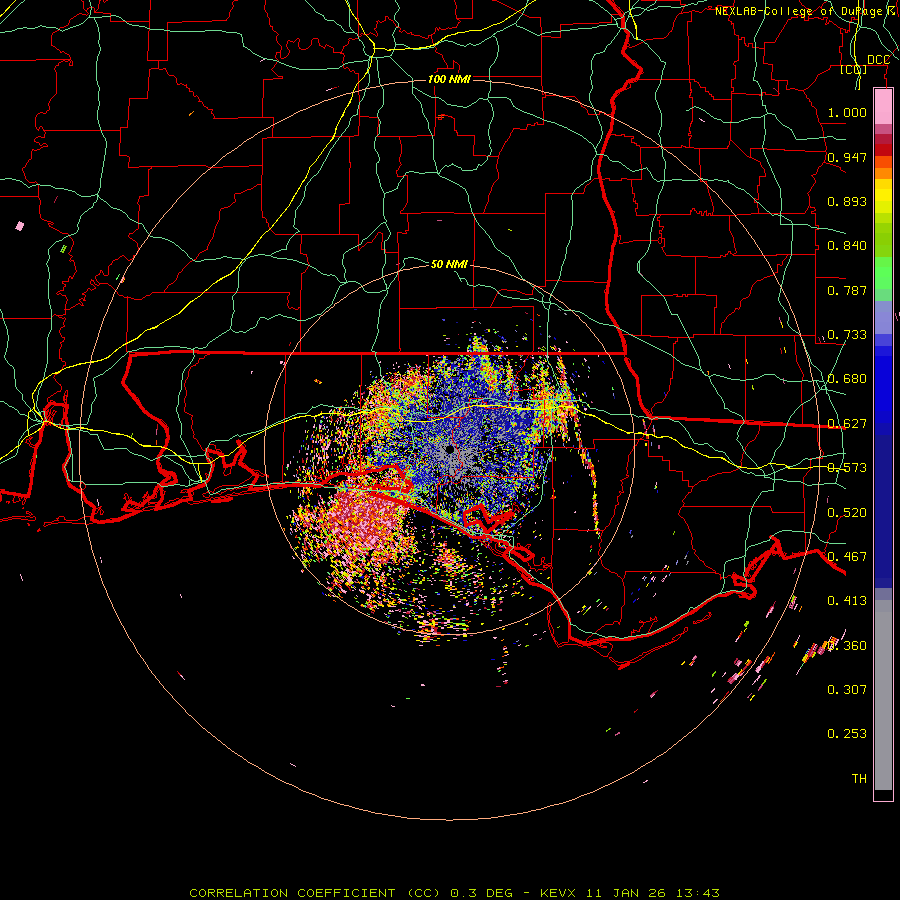Select the 0.360 color scale value
This screenshot has width=900, height=900.
coord(847,646)
